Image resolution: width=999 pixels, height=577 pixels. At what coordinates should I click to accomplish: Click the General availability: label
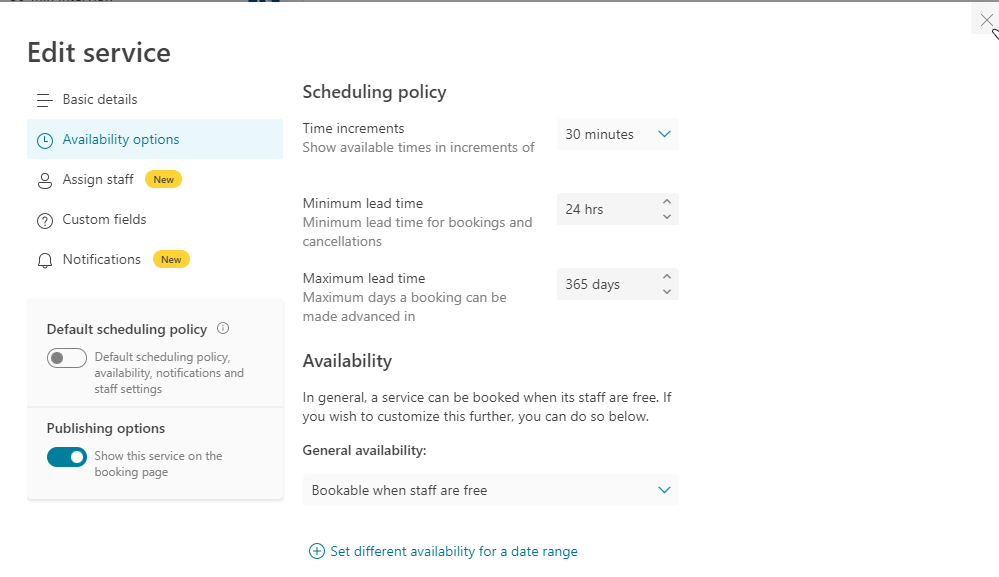click(364, 451)
